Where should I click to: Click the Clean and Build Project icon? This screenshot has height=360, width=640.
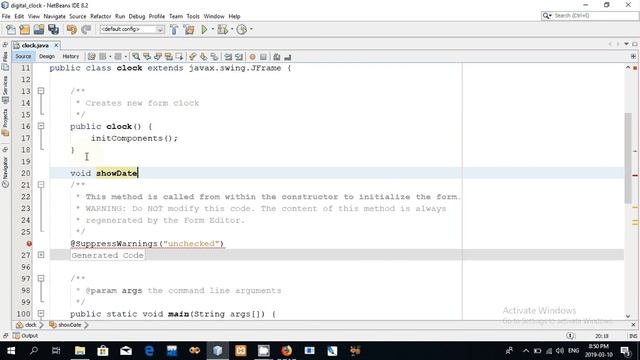[189, 29]
